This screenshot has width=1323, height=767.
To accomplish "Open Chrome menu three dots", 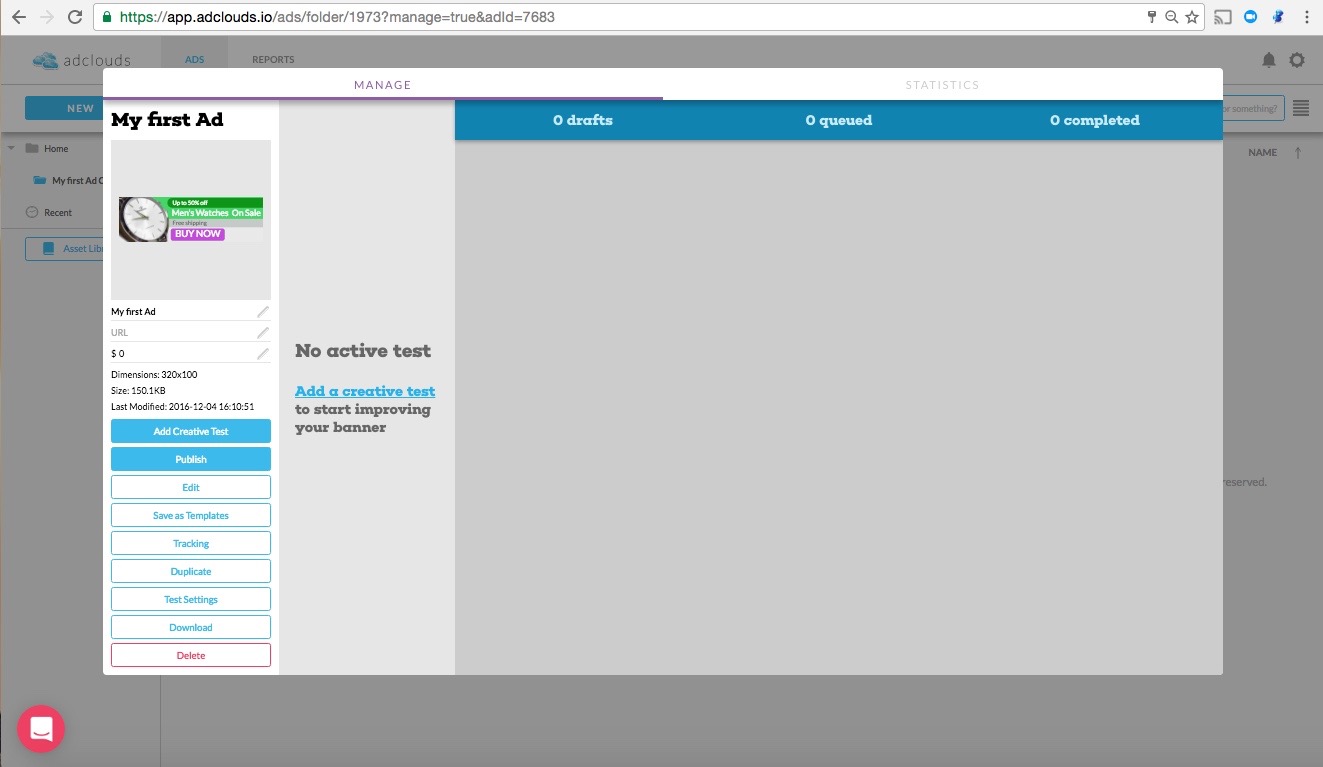I will [1307, 17].
